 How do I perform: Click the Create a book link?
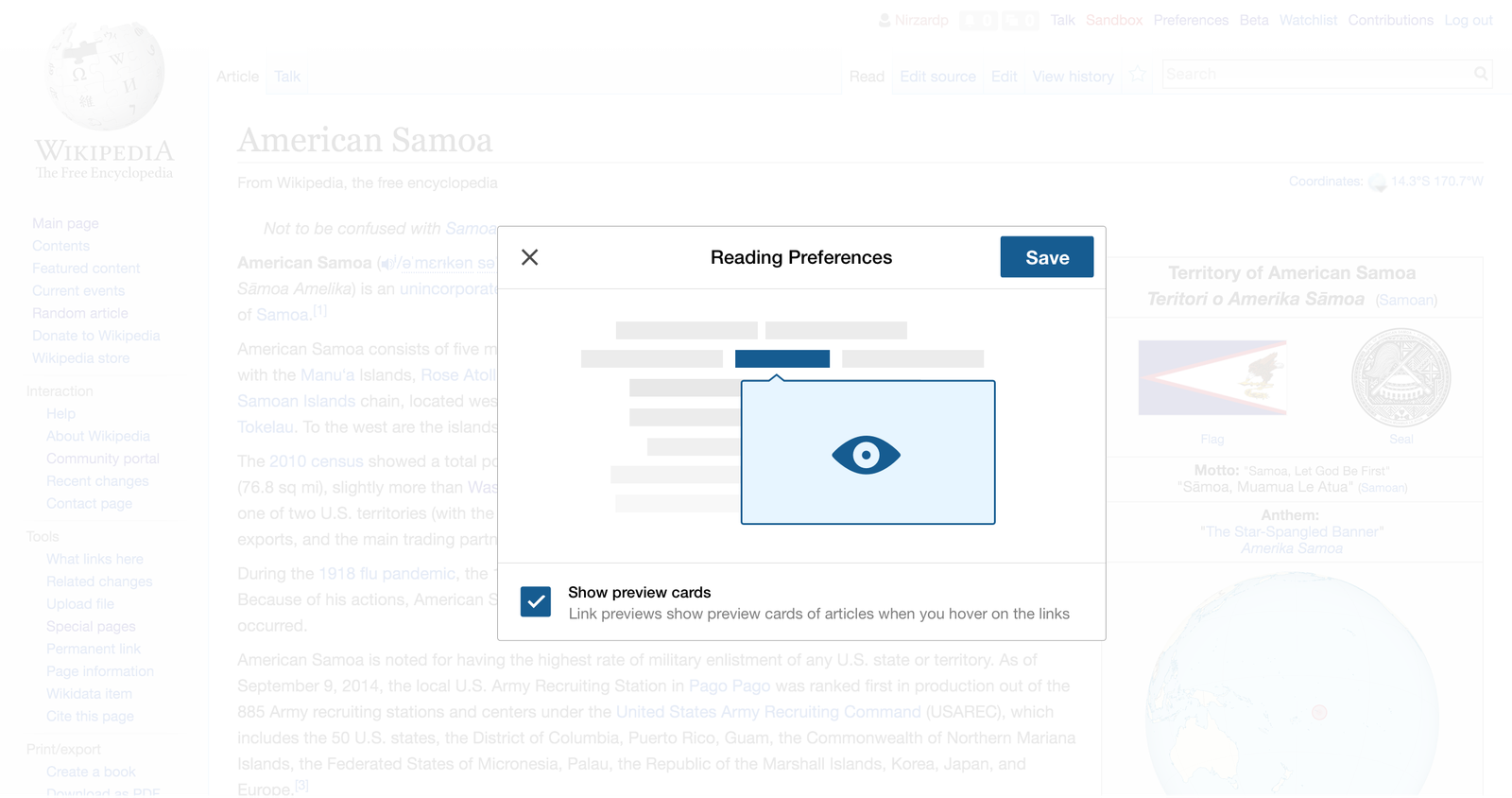coord(91,772)
